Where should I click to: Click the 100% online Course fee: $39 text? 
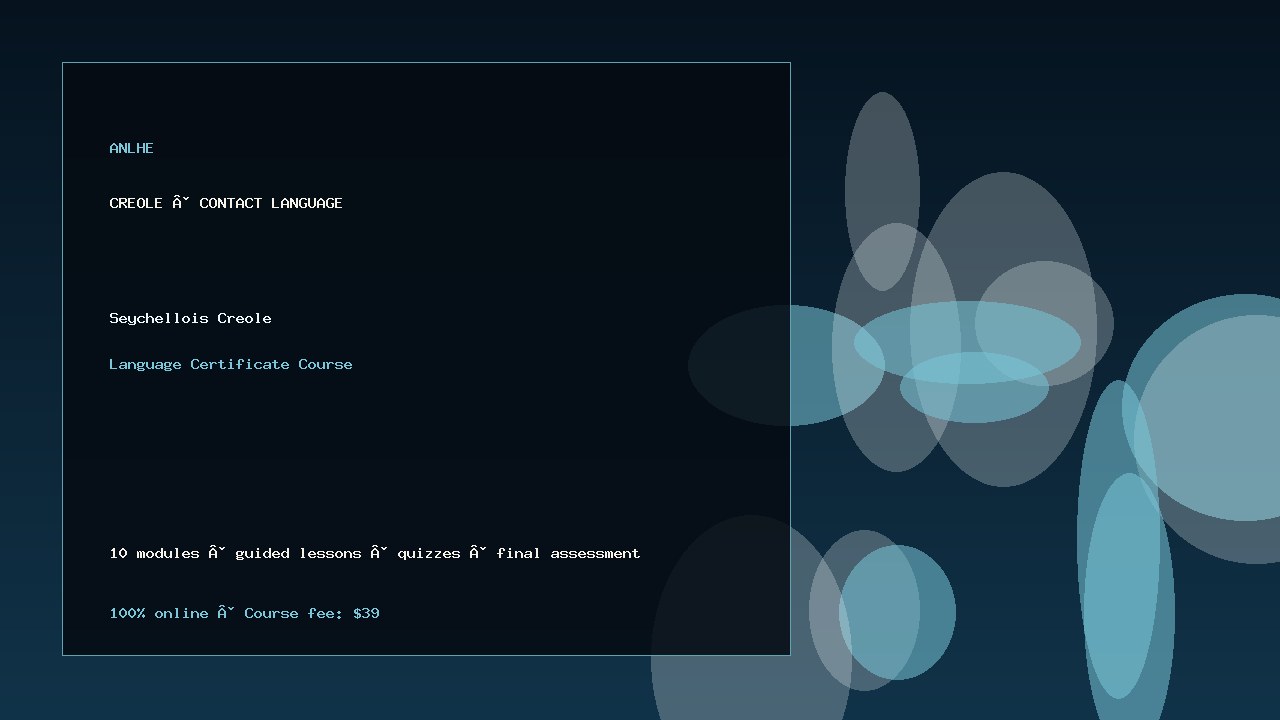pyautogui.click(x=244, y=613)
